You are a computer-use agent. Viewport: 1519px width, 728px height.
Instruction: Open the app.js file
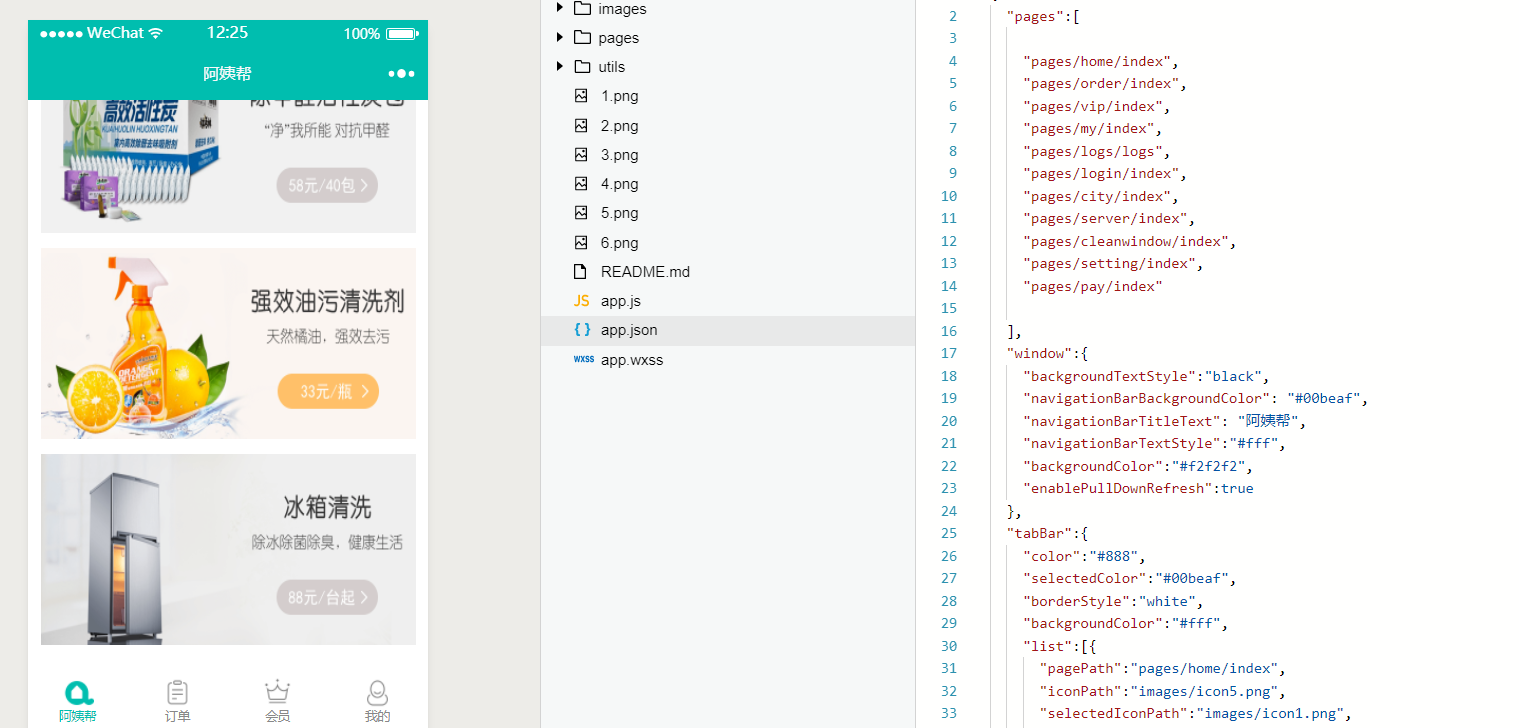coord(621,301)
